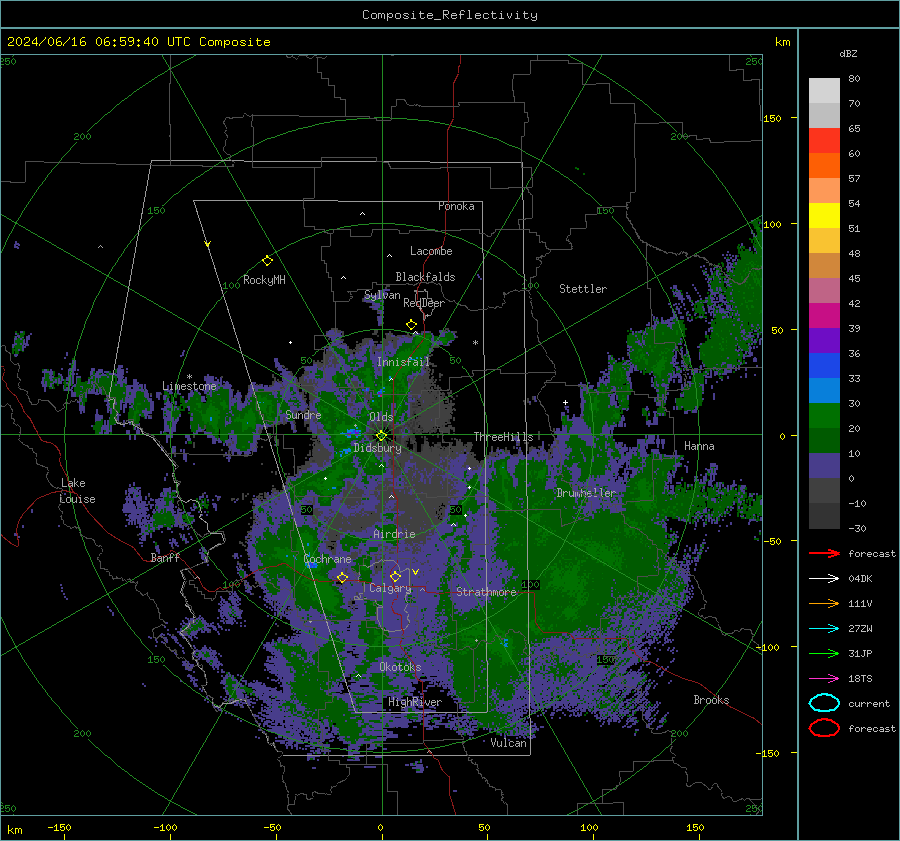Click the light blue swatch between 33 and 30 dBZ

[824, 390]
